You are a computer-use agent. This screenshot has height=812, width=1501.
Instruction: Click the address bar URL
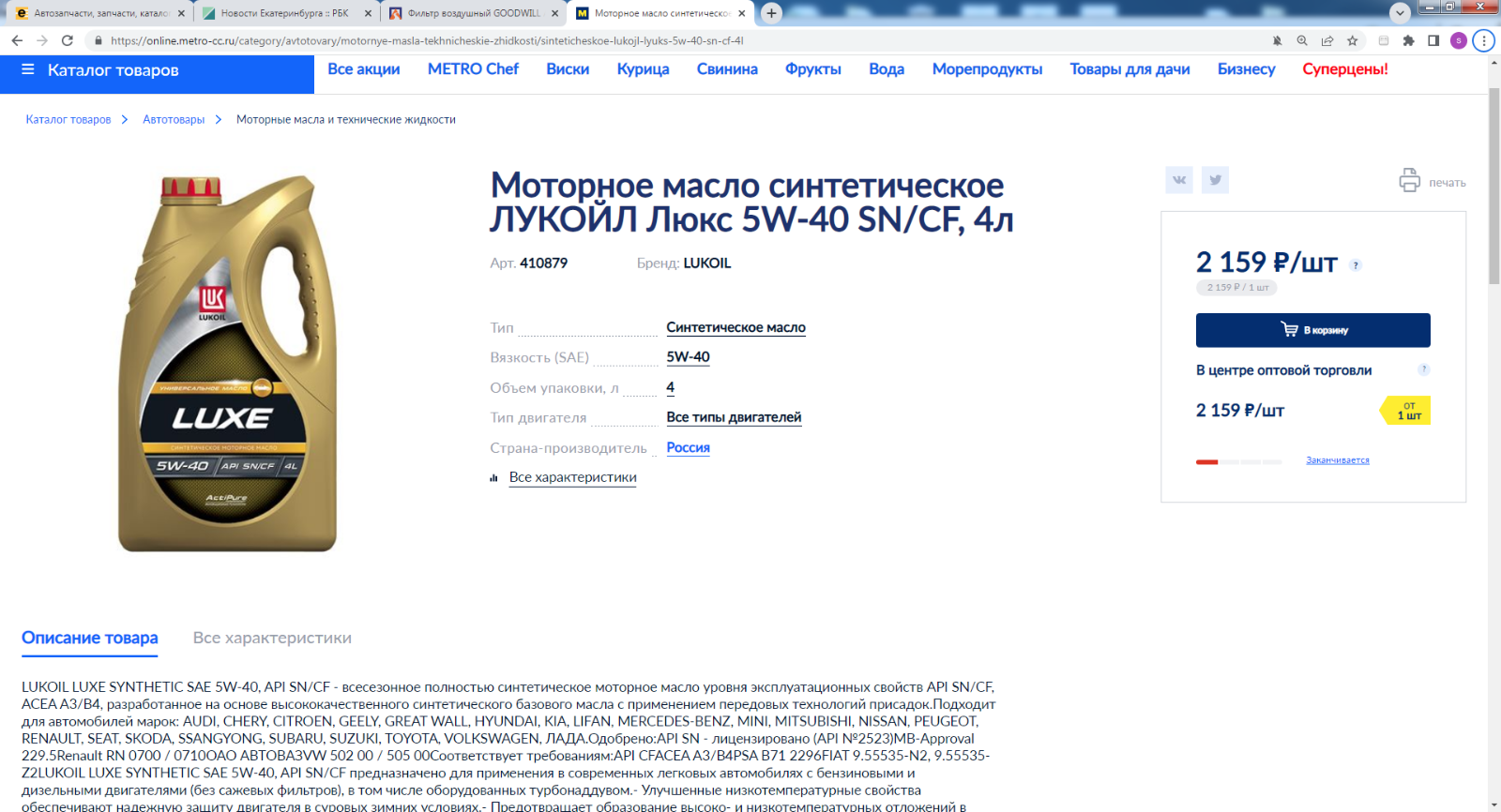tap(427, 40)
